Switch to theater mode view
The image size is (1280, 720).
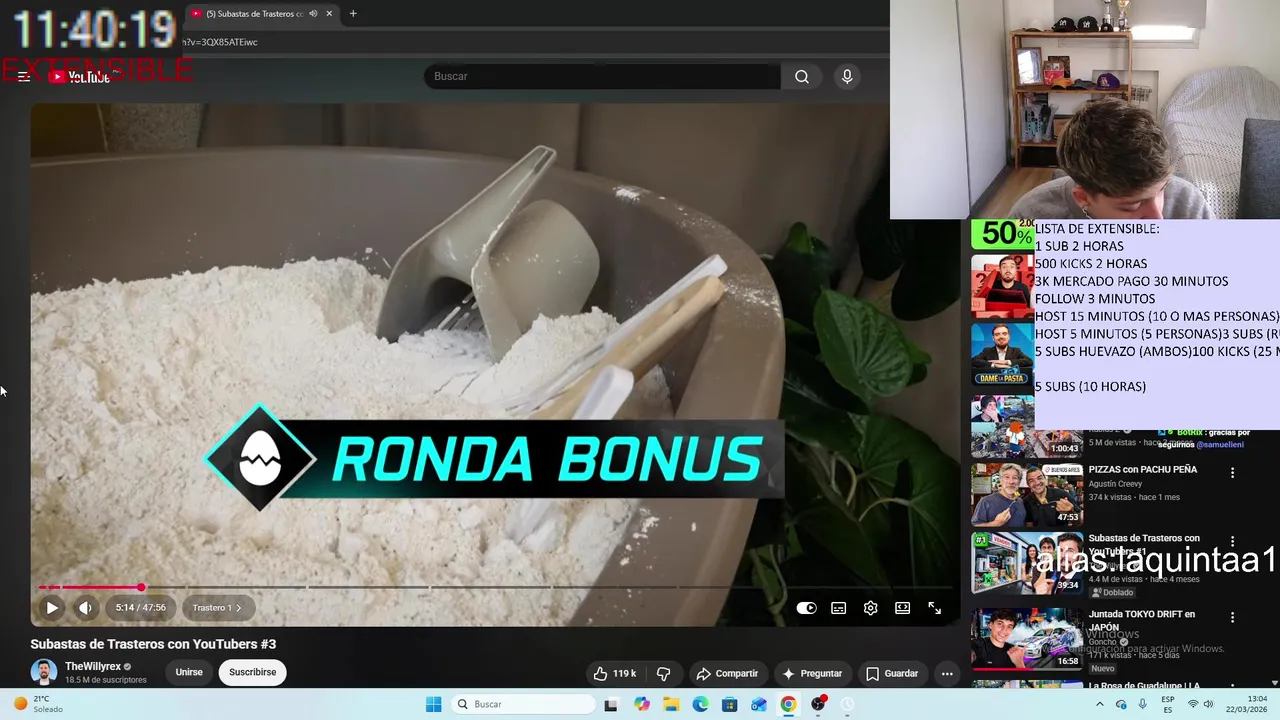903,608
